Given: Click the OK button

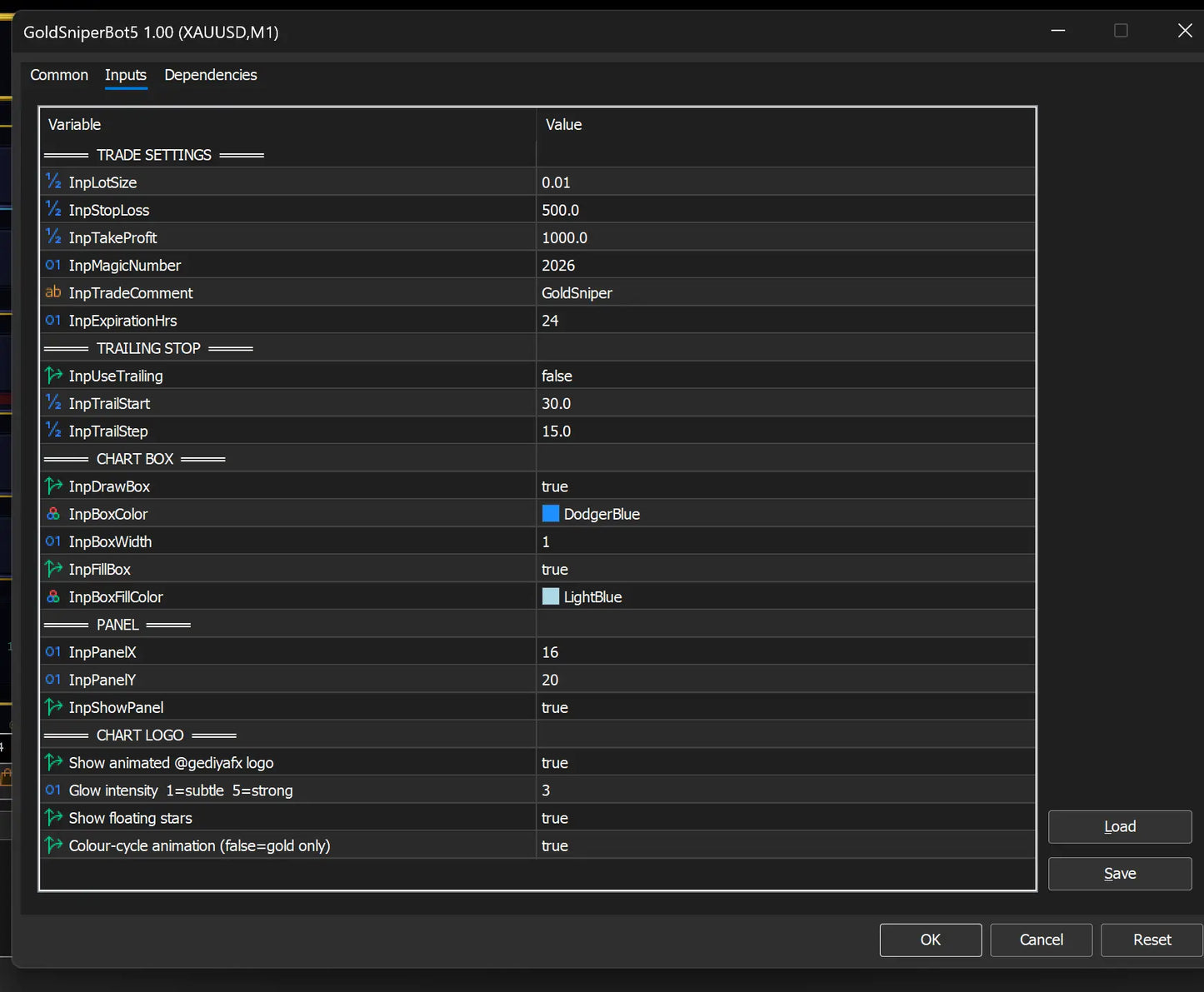Looking at the screenshot, I should pyautogui.click(x=931, y=940).
